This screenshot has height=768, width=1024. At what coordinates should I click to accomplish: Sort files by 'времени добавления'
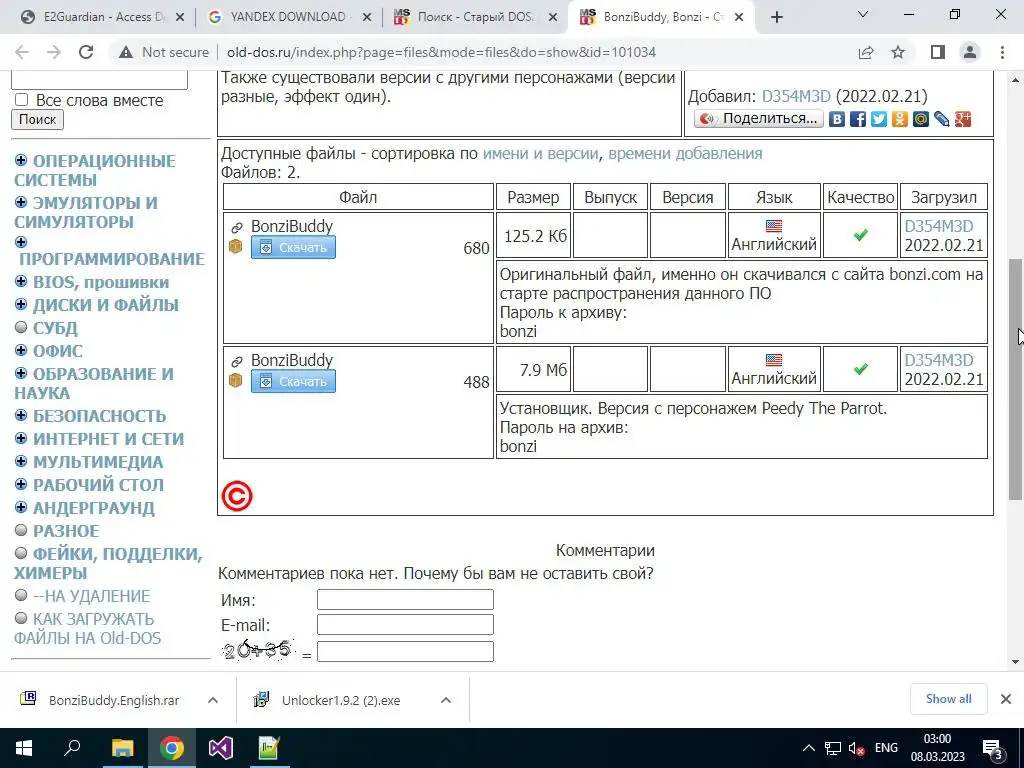685,153
